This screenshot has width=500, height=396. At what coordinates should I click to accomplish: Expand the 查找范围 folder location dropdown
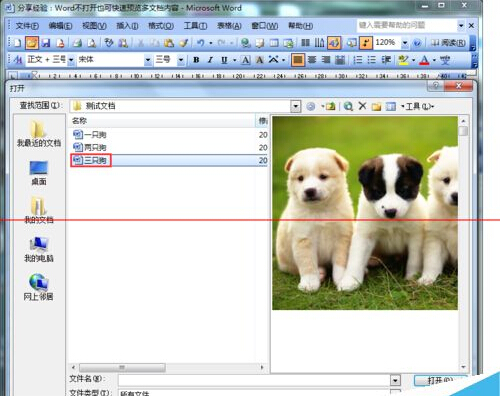(x=295, y=106)
